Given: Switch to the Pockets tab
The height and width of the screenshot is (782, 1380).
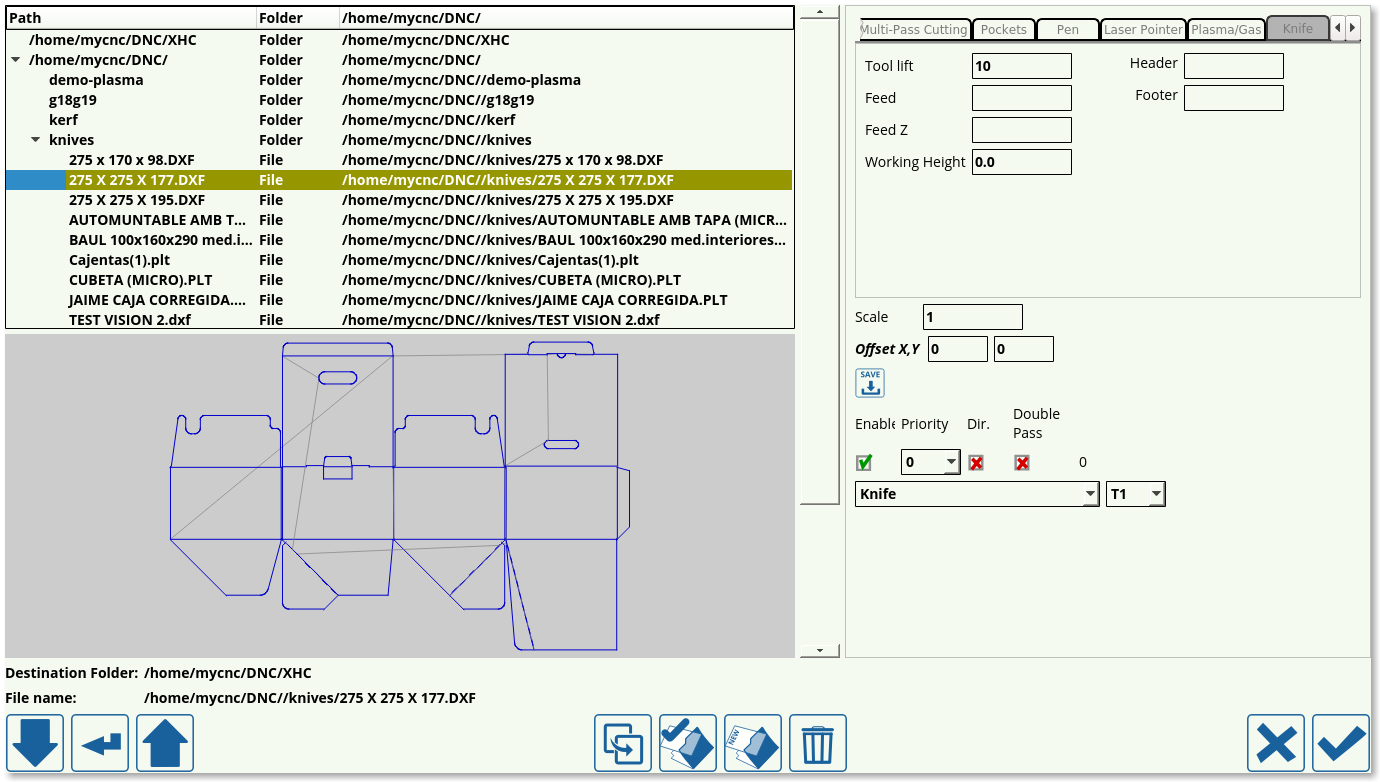Looking at the screenshot, I should click(x=1003, y=29).
